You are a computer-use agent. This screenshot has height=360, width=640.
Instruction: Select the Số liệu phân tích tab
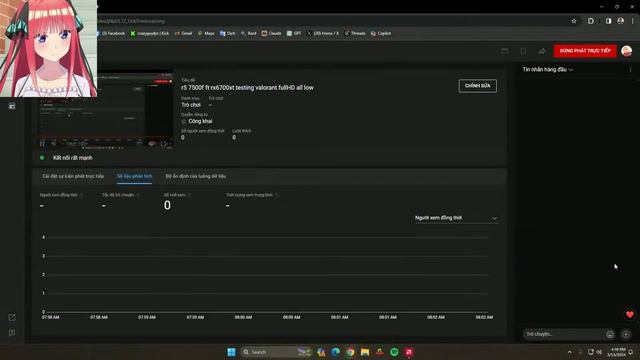pos(134,176)
